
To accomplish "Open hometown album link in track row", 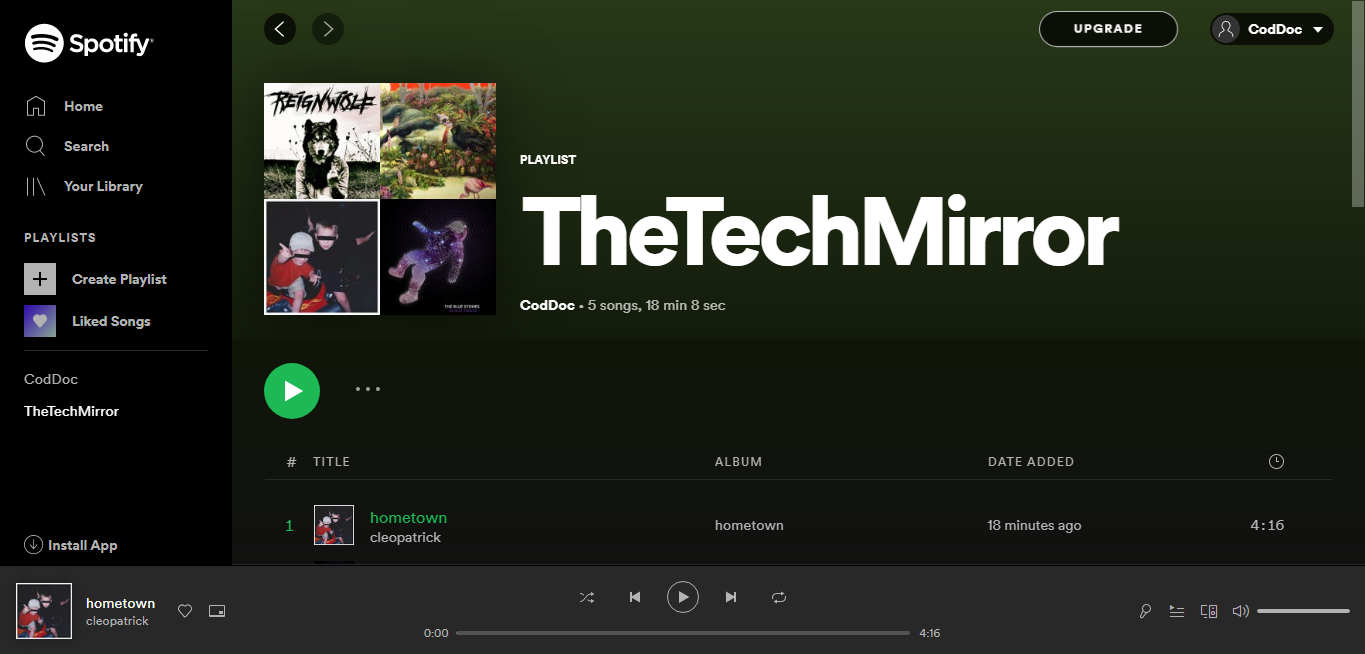I will 749,525.
